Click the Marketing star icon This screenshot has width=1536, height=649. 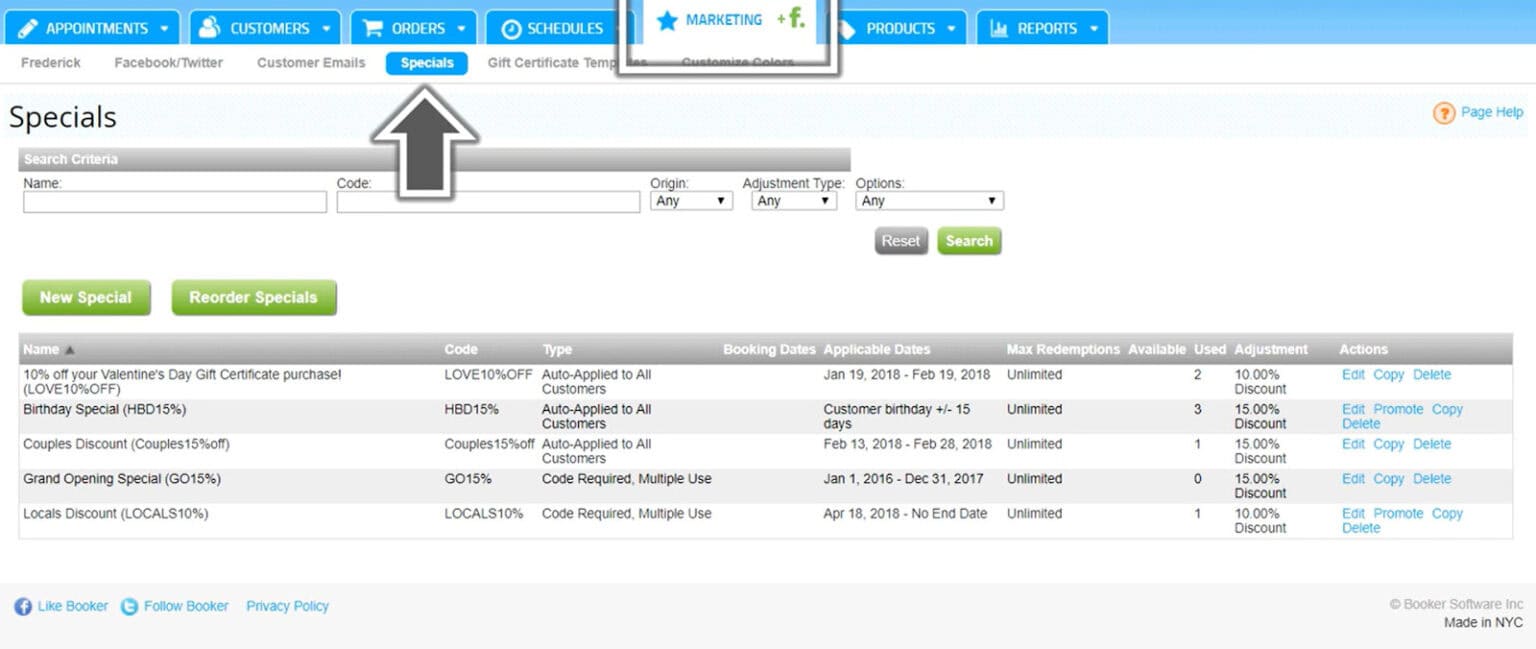(667, 19)
